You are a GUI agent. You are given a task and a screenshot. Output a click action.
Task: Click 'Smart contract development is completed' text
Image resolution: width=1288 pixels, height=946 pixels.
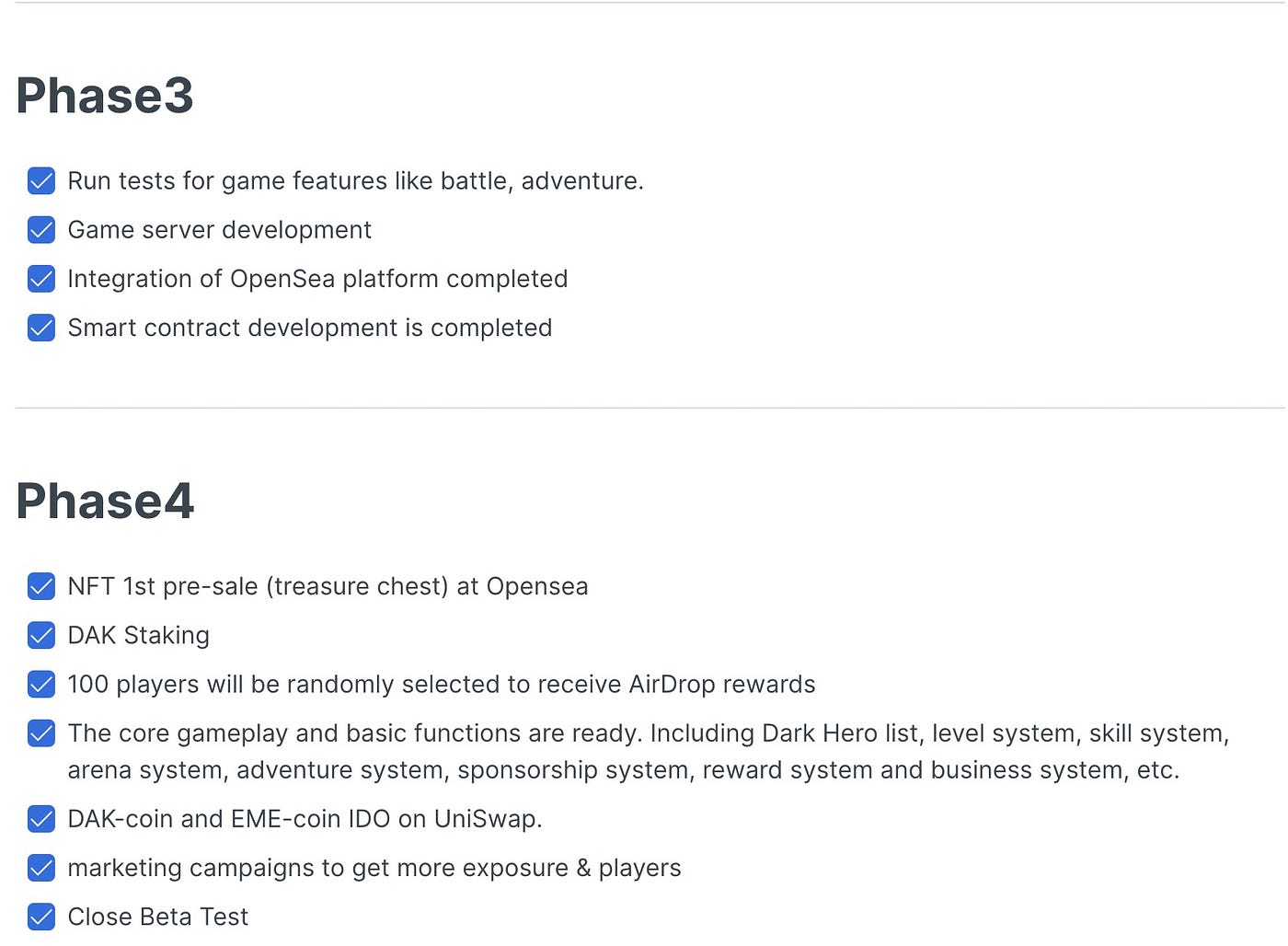(310, 328)
